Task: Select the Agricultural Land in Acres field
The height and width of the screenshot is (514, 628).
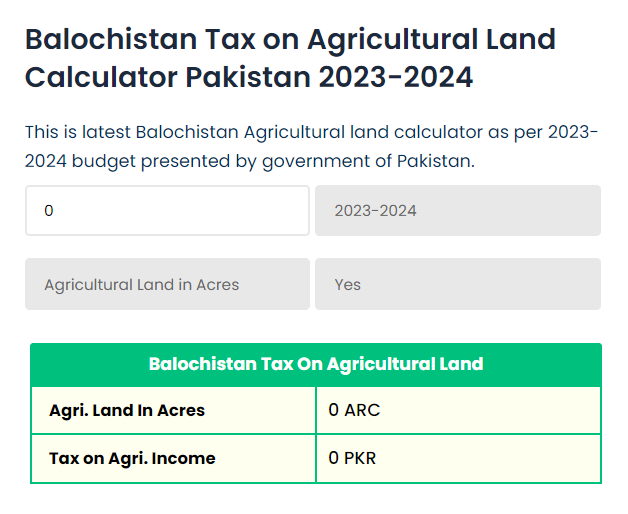Action: [167, 284]
